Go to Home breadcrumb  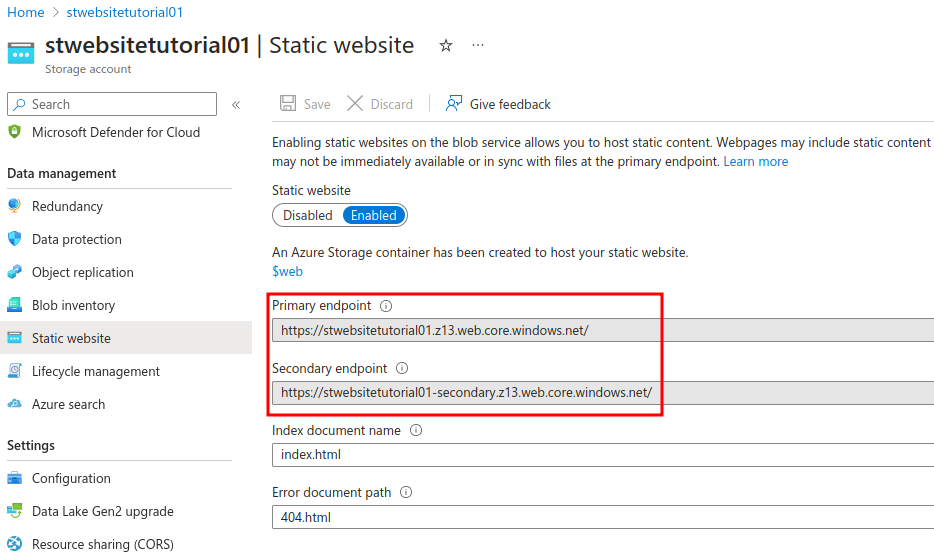pyautogui.click(x=26, y=12)
